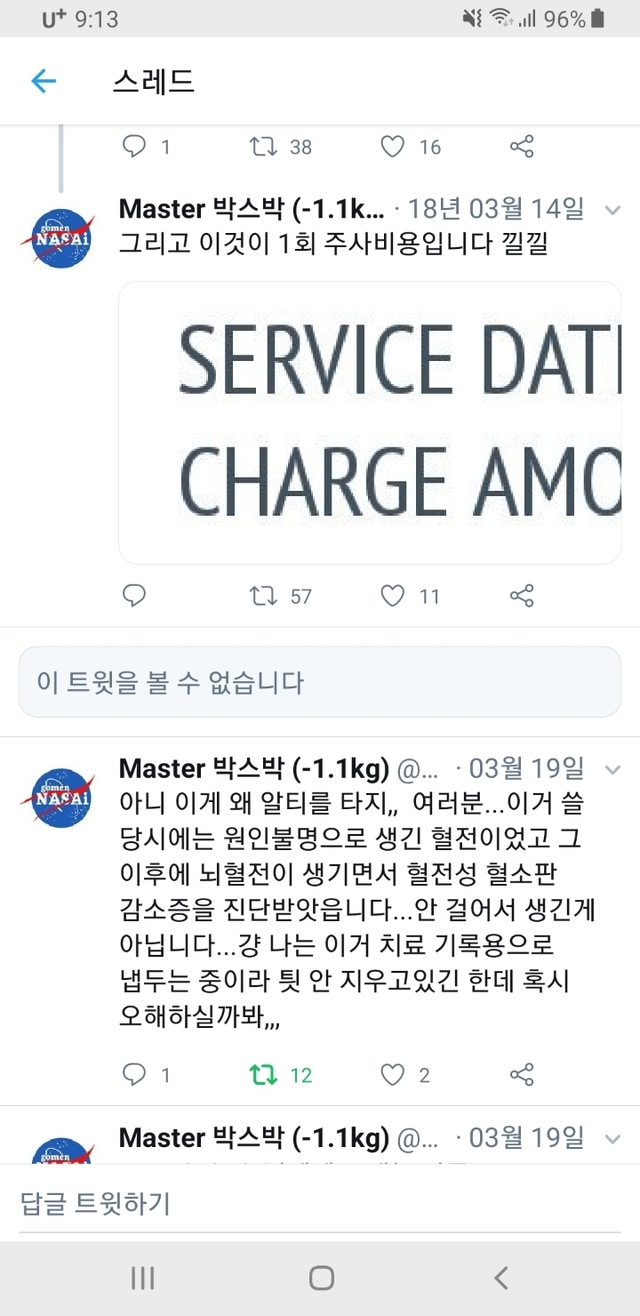The width and height of the screenshot is (640, 1316).
Task: Retweet the tweet with 57 retweets
Action: click(x=264, y=596)
